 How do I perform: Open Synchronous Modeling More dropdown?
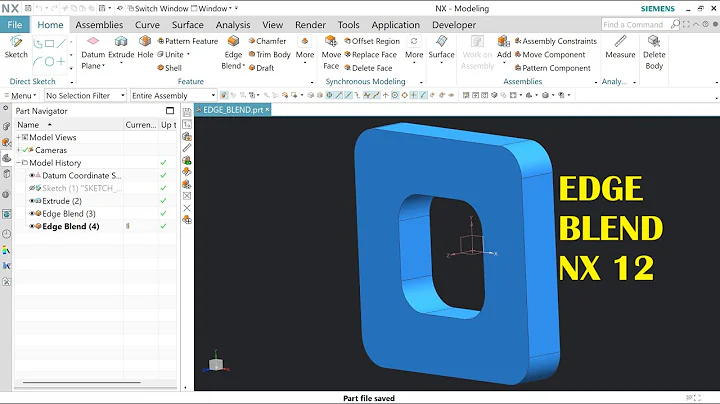[414, 48]
